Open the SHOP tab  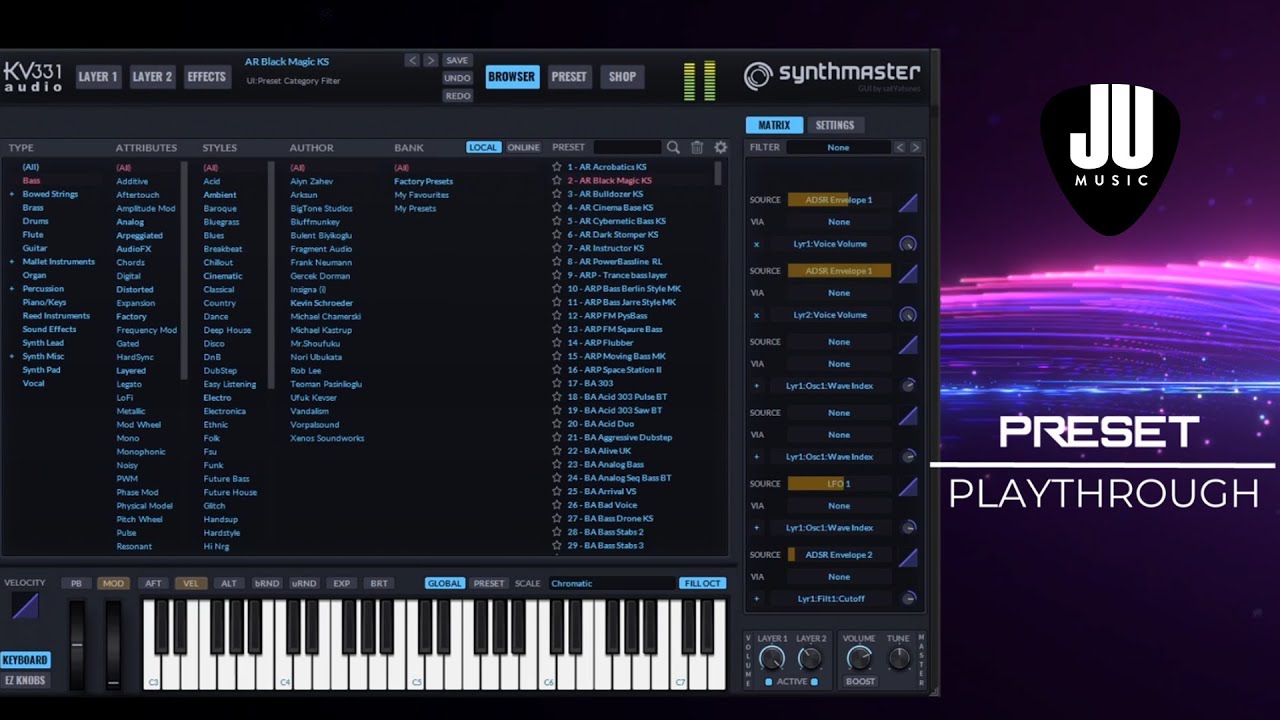[623, 77]
